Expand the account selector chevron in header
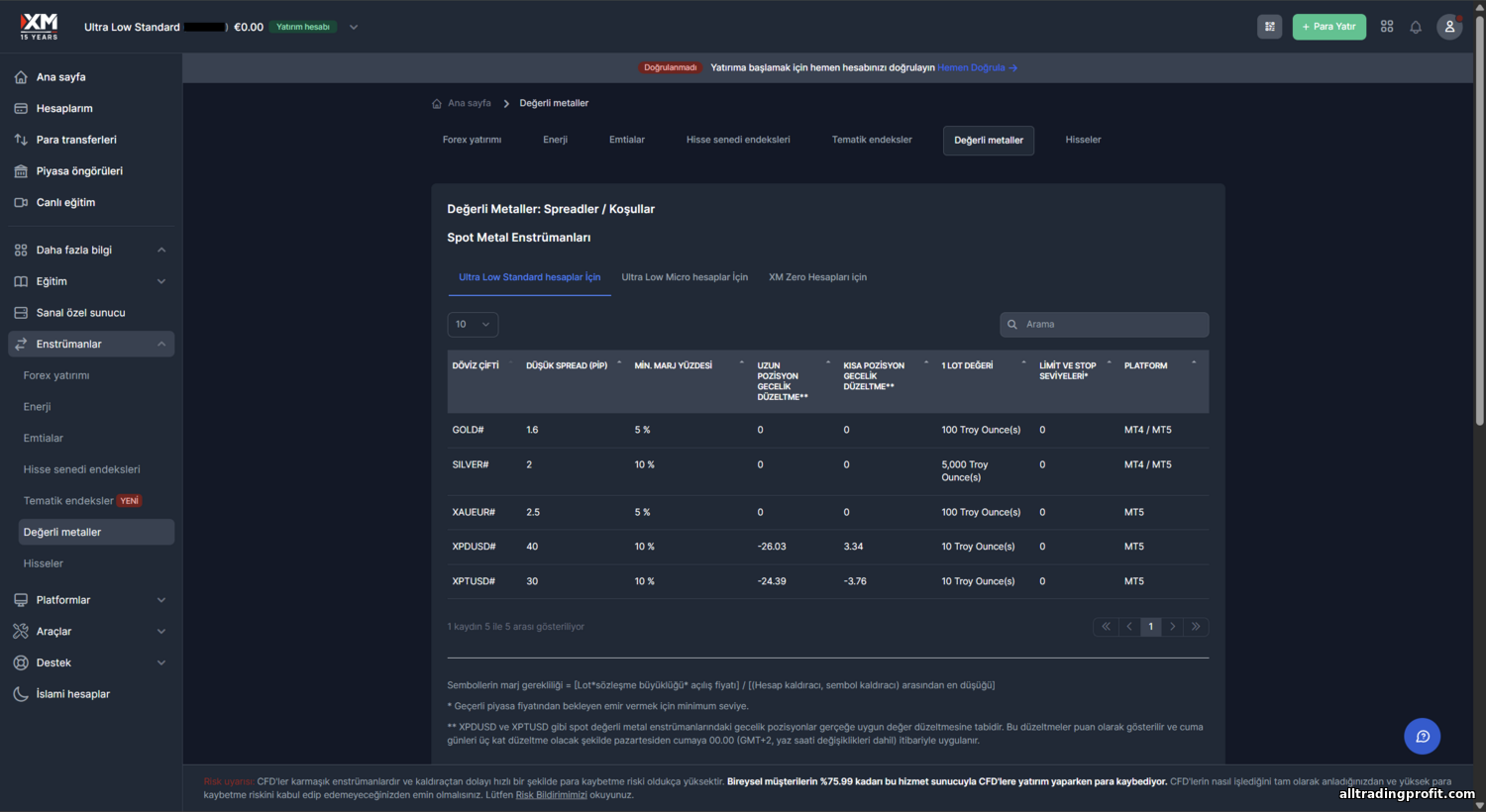The height and width of the screenshot is (812, 1486). (x=354, y=27)
